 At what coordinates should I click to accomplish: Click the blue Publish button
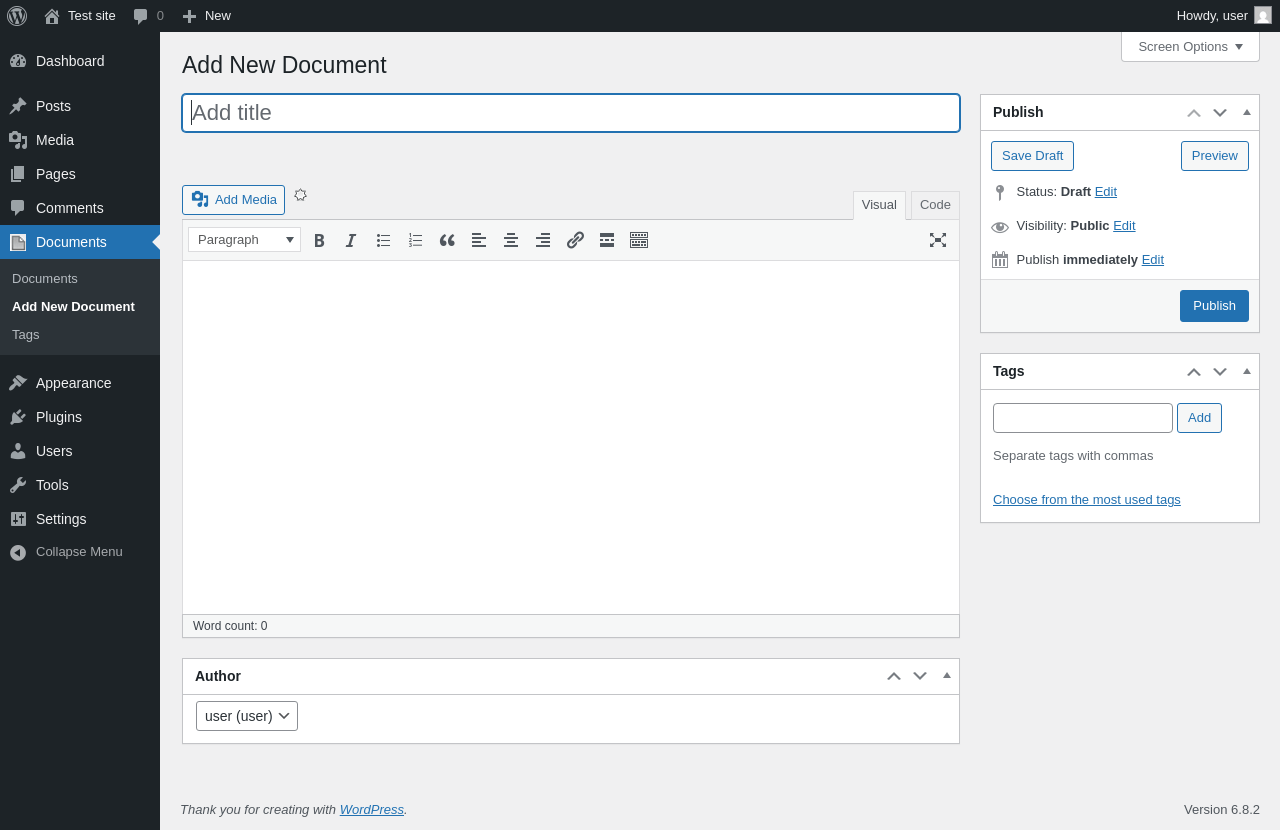(x=1214, y=306)
